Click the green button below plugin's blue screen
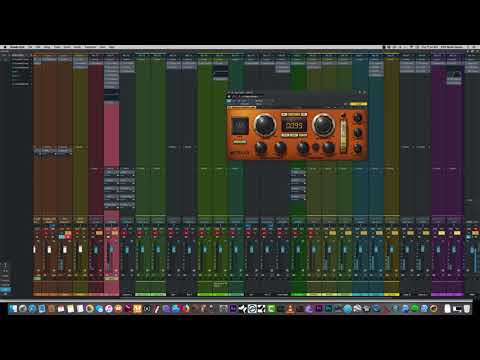This screenshot has height=360, width=480. pyautogui.click(x=240, y=142)
